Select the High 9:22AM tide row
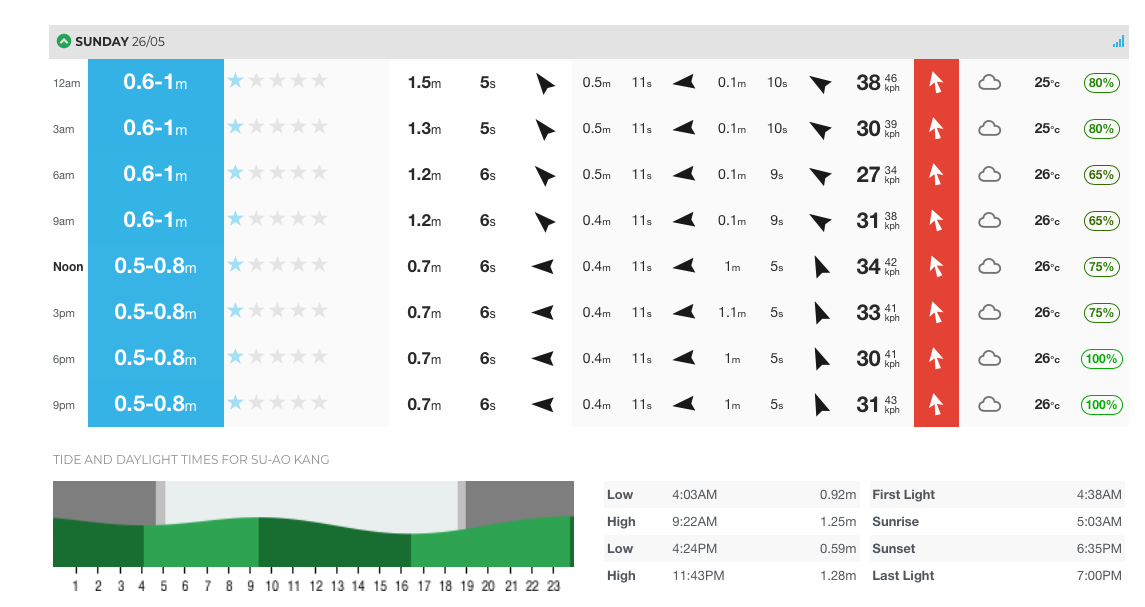Viewport: 1145px width, 607px height. tap(732, 522)
